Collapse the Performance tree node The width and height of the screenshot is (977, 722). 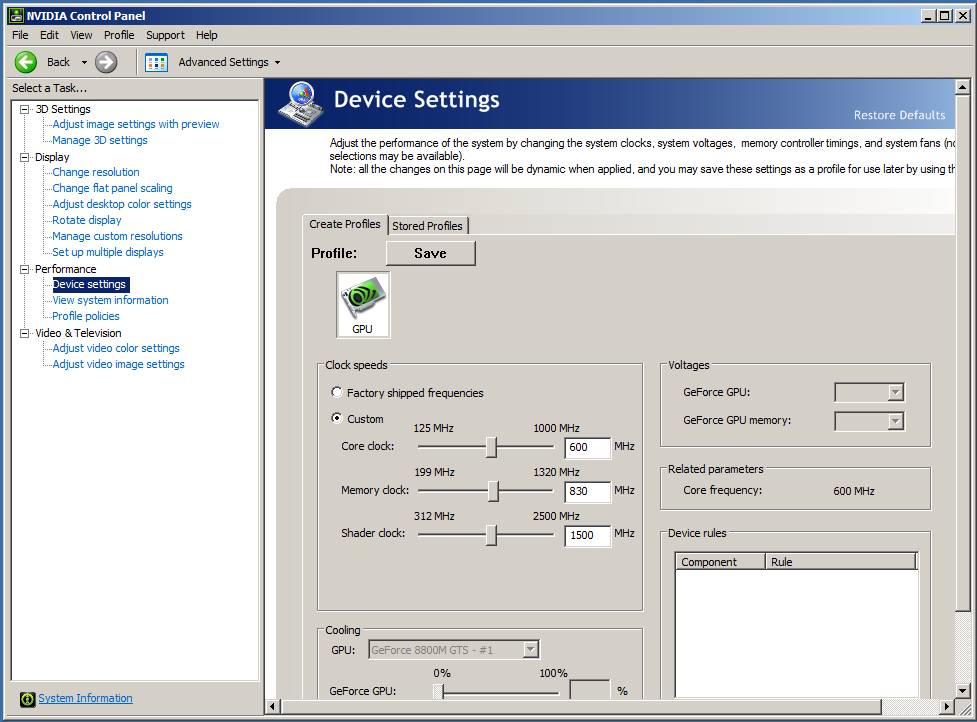tap(24, 269)
